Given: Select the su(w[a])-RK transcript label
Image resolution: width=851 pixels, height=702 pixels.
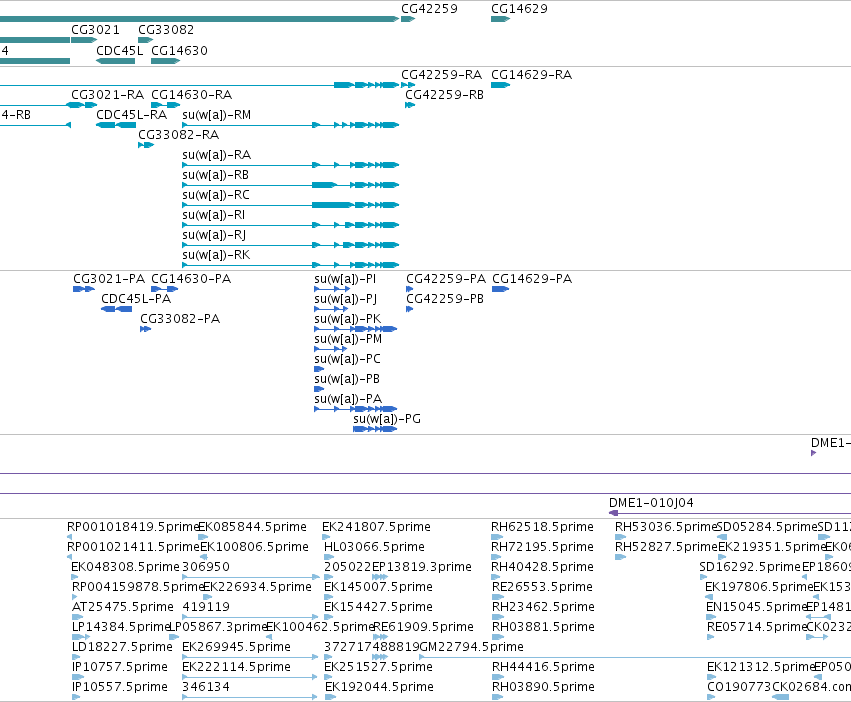Looking at the screenshot, I should click(216, 255).
